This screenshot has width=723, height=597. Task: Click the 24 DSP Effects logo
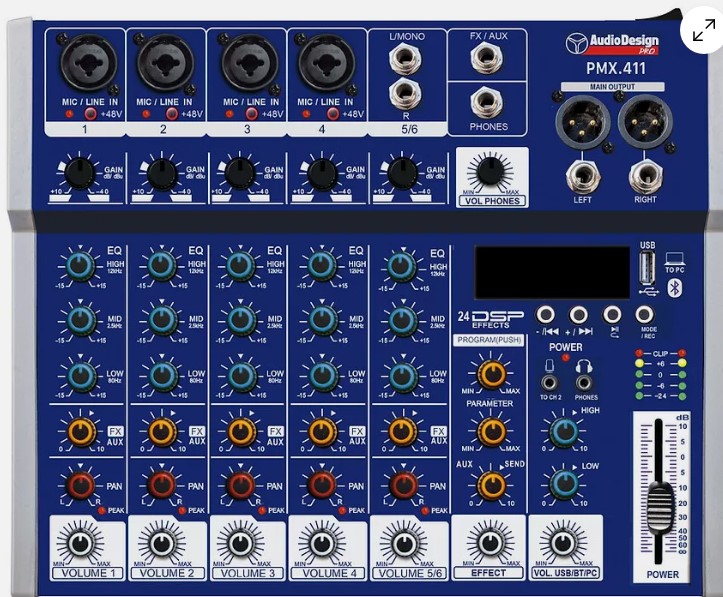pos(491,319)
